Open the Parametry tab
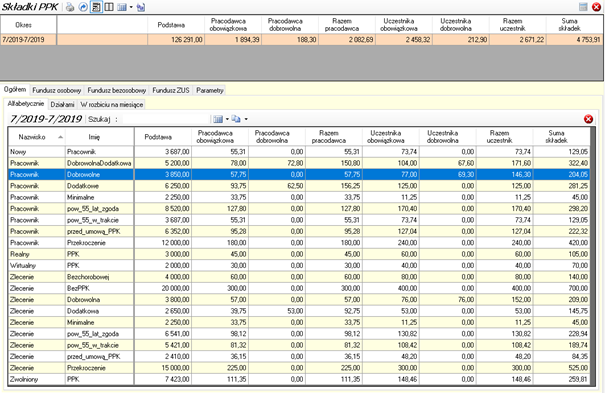605x393 pixels. (x=210, y=90)
